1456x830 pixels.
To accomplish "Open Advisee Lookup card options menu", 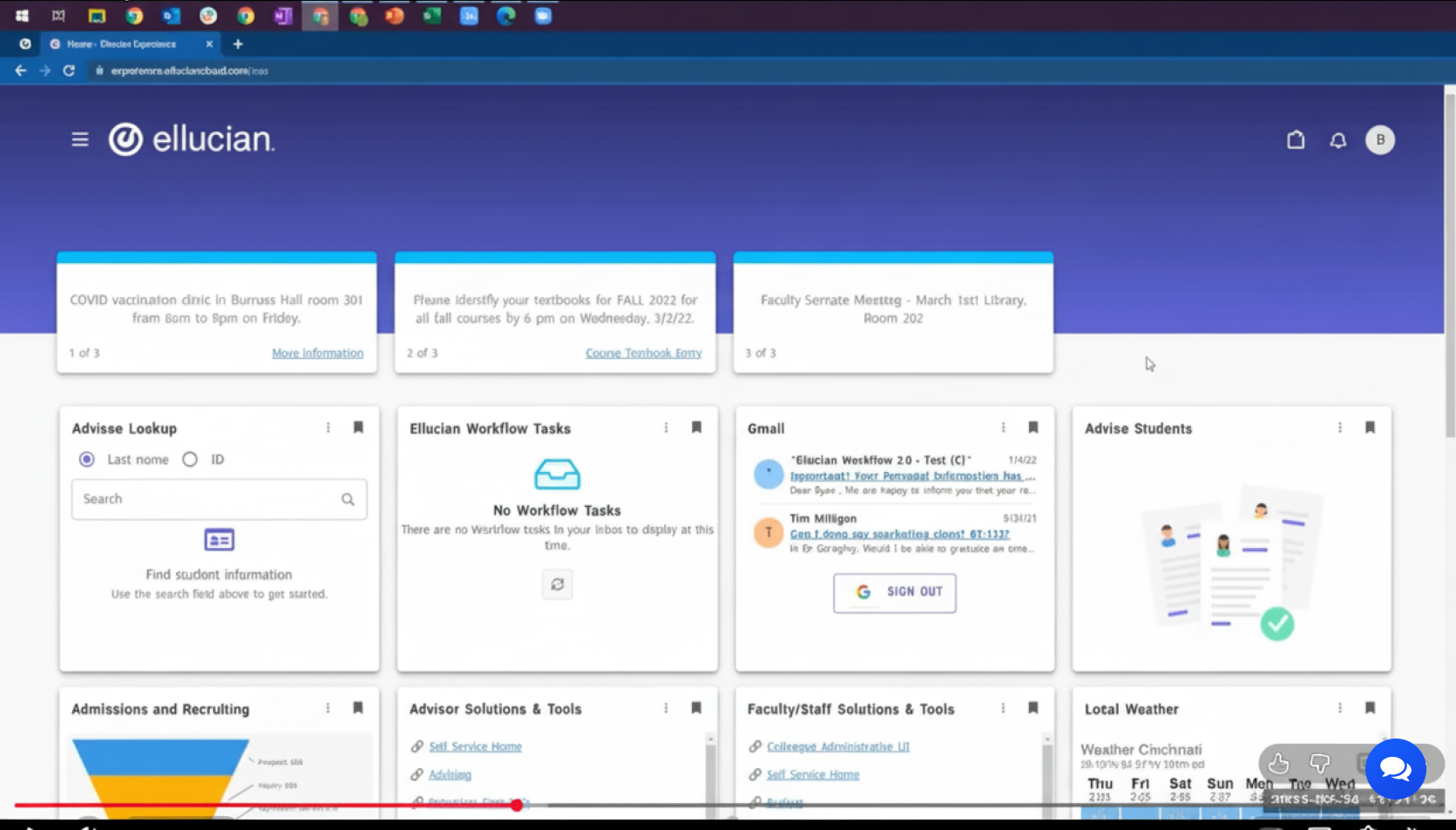I will [328, 428].
